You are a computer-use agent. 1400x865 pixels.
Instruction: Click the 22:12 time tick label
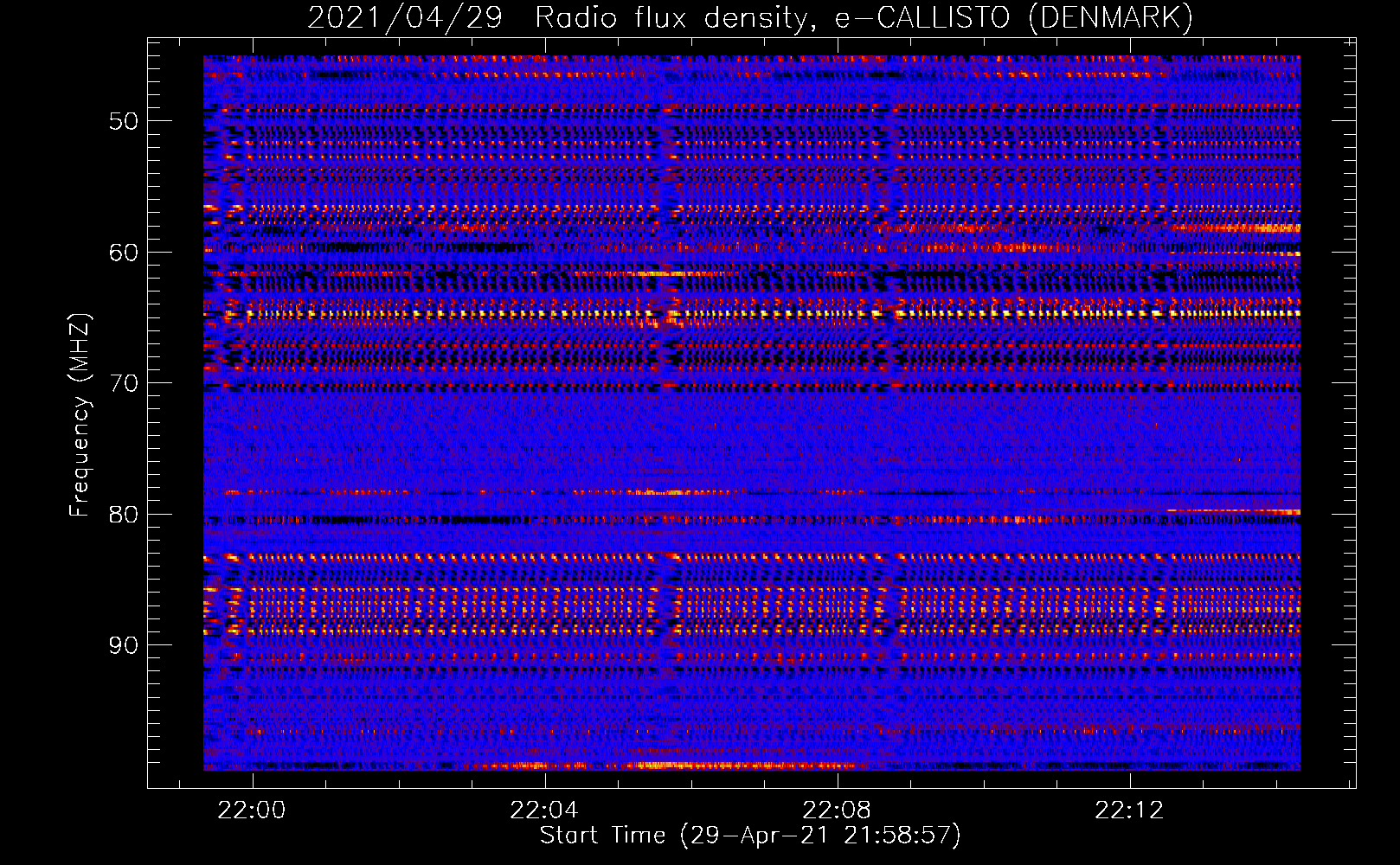(1129, 810)
